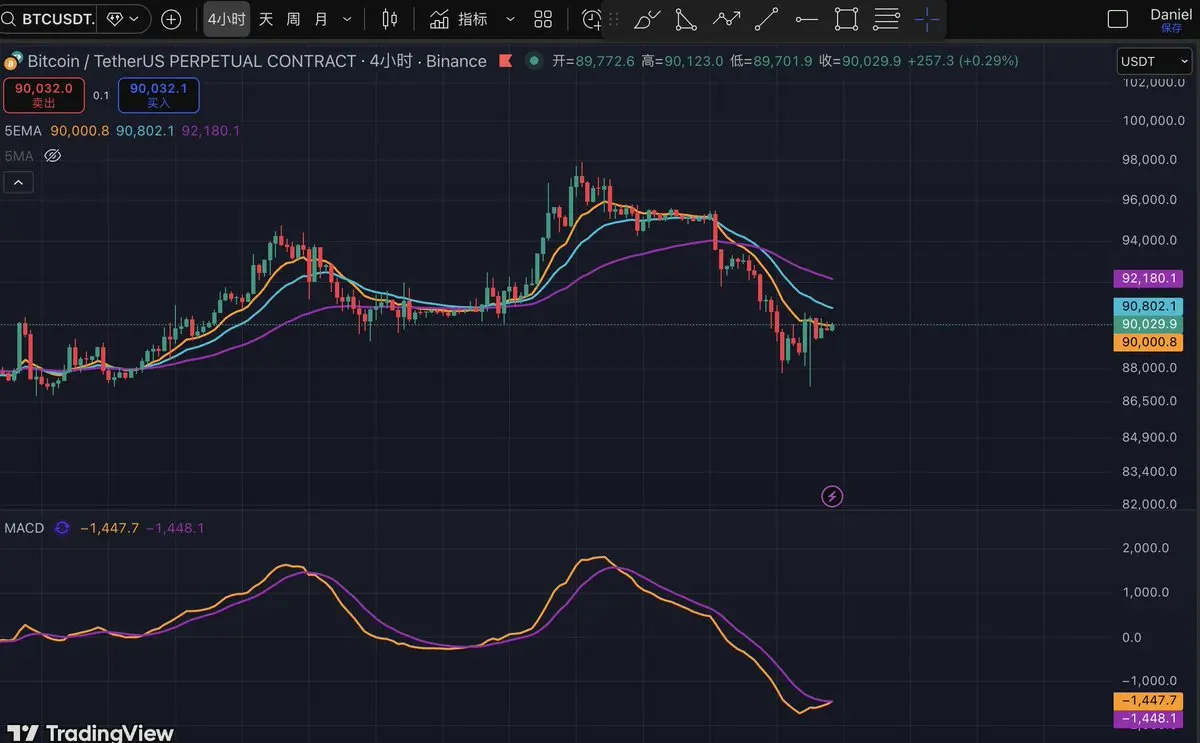Grab the drawing toolbar drag handle
The image size is (1200, 743).
pyautogui.click(x=613, y=19)
